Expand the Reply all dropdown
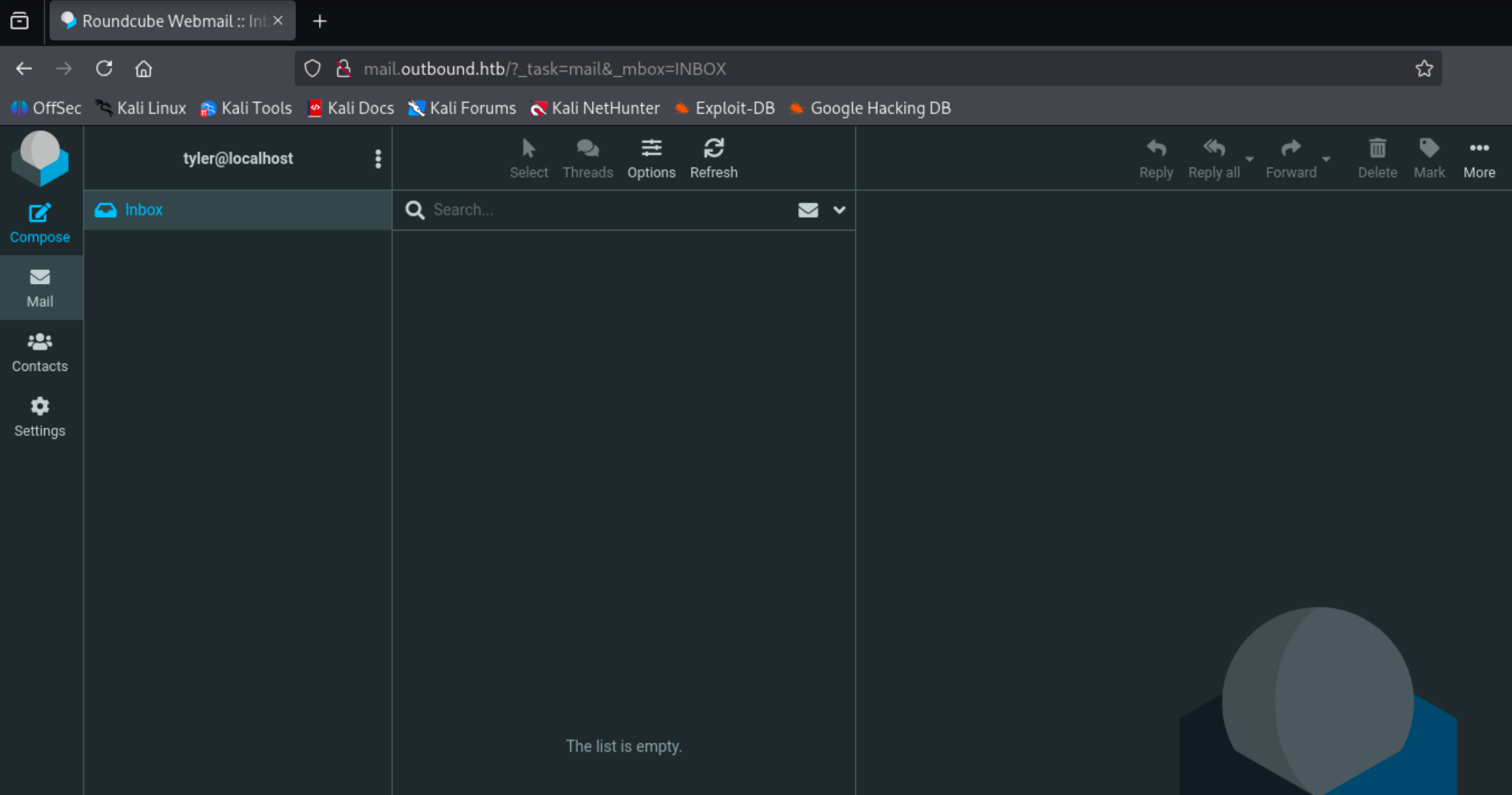Image resolution: width=1512 pixels, height=795 pixels. pyautogui.click(x=1250, y=160)
